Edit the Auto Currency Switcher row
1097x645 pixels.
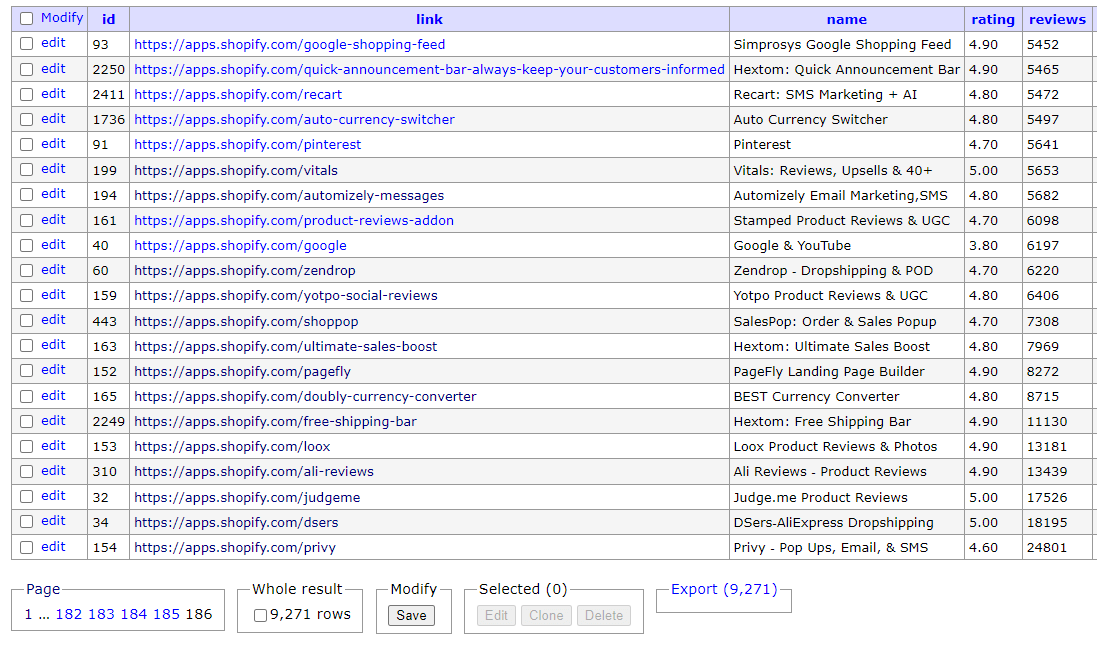coord(53,119)
